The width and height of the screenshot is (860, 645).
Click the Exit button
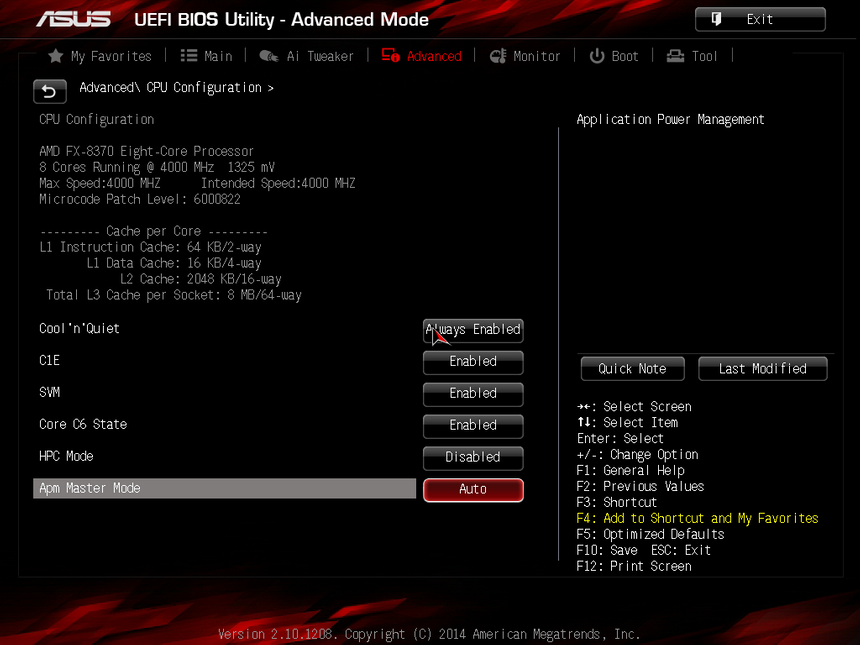tap(760, 19)
